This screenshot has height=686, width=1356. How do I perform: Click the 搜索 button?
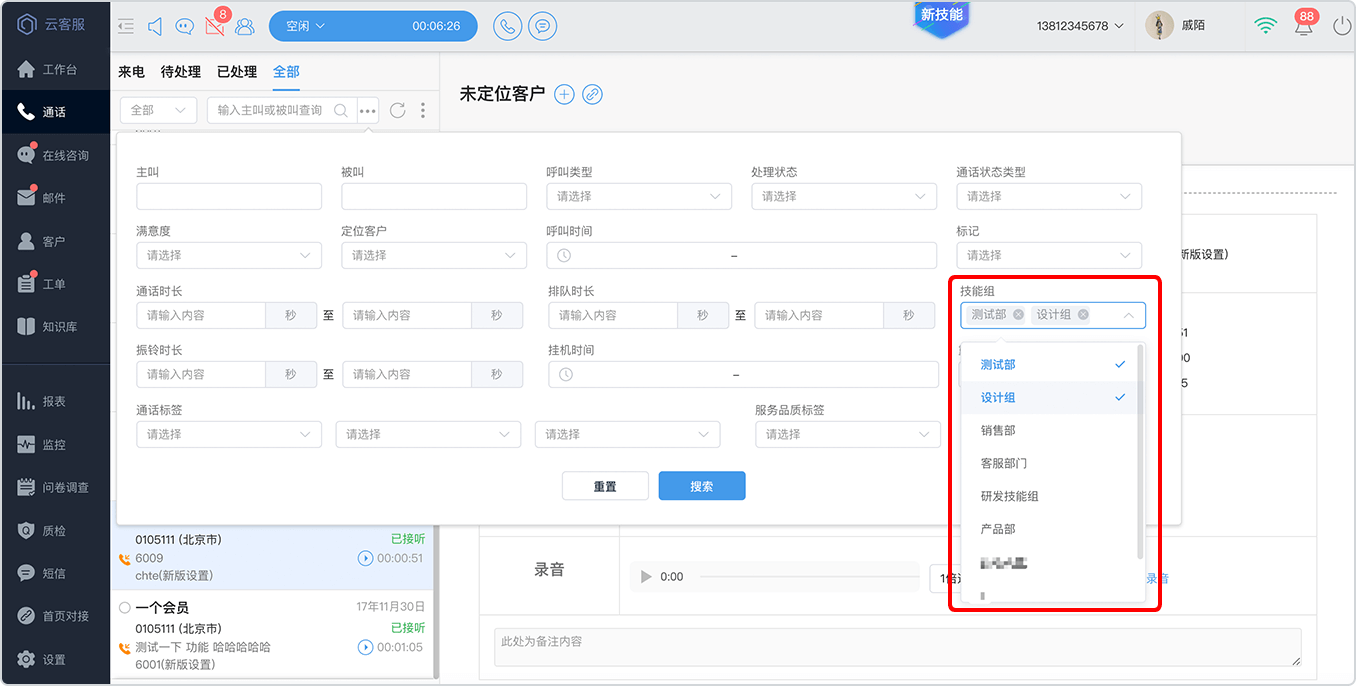702,486
